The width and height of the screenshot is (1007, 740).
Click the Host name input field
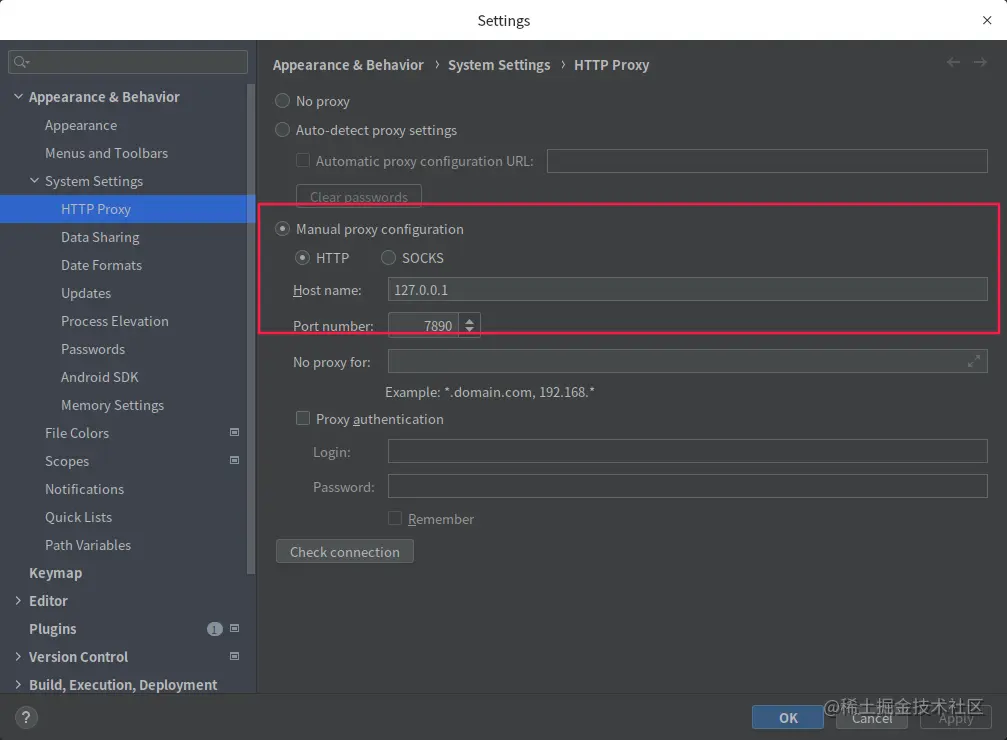pos(687,289)
